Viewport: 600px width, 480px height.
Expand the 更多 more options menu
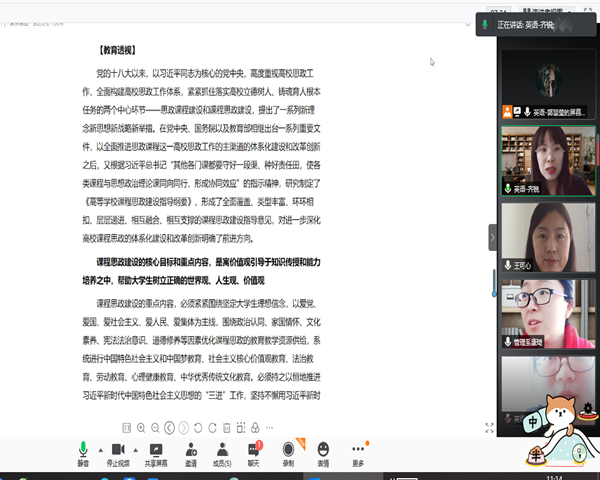tap(358, 451)
